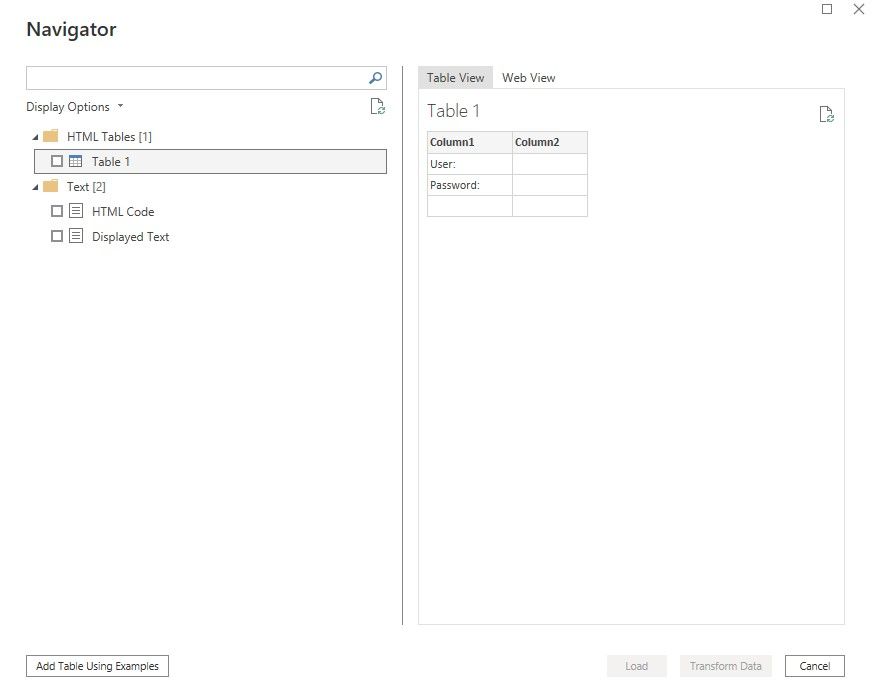Viewport: 875px width, 690px height.
Task: Click Add Table Using Examples button
Action: 98,666
